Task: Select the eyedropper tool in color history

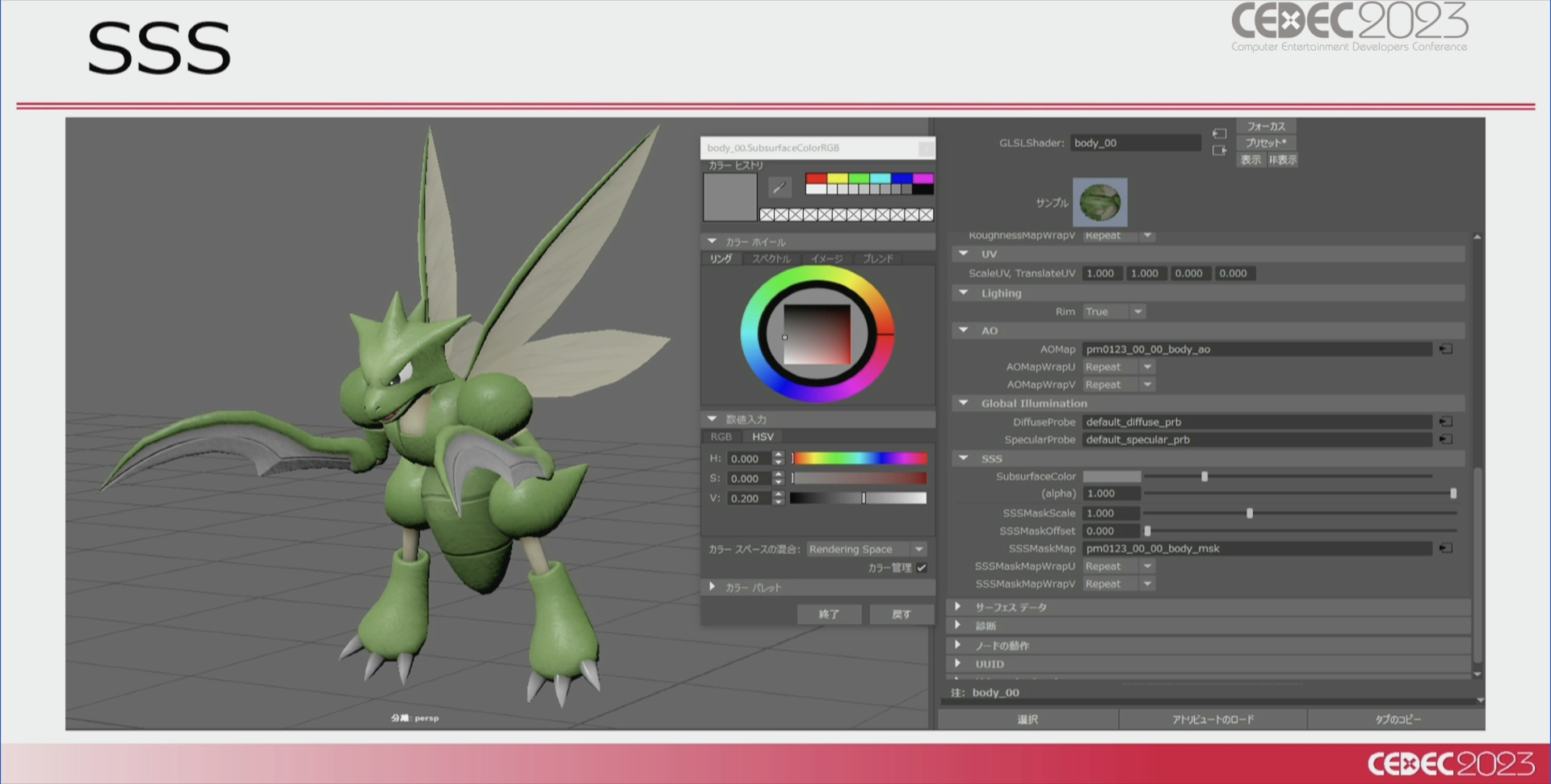Action: coord(779,187)
